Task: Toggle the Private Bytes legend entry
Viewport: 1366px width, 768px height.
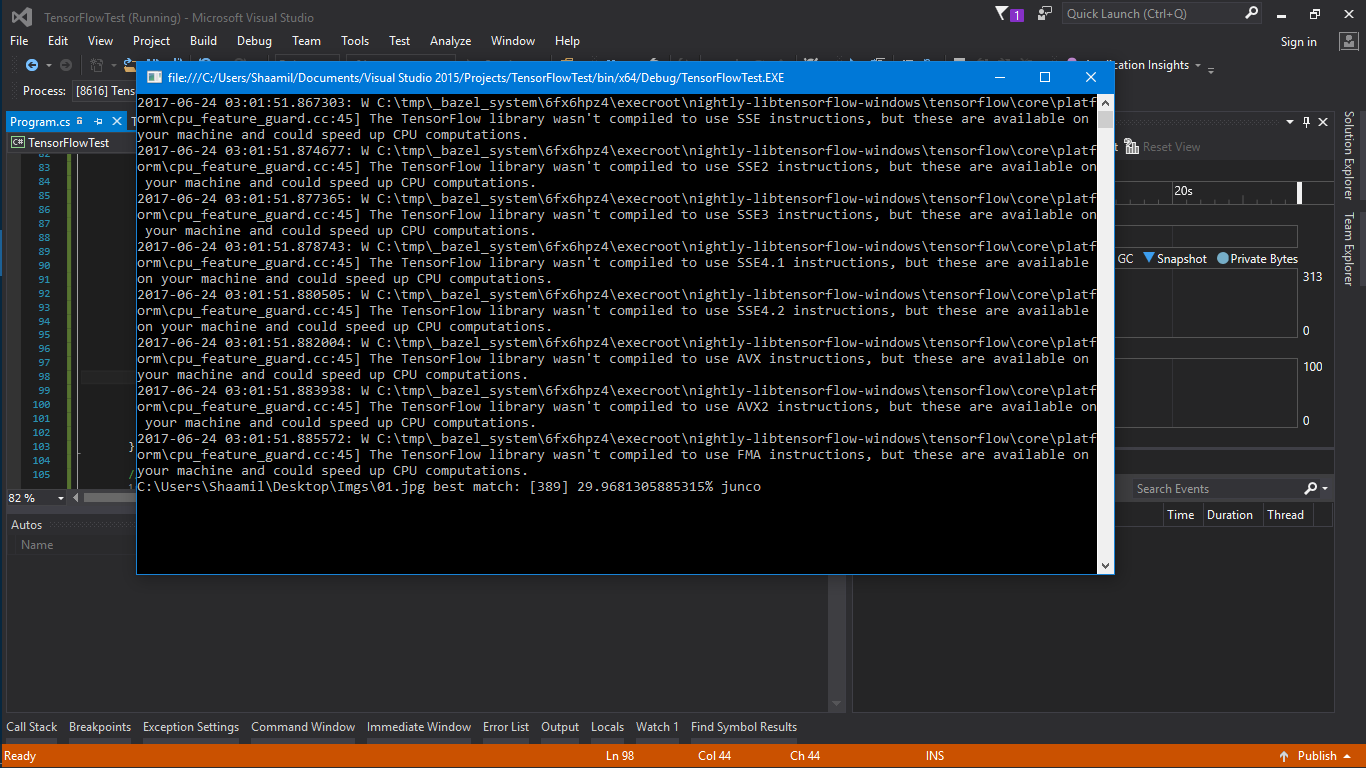Action: click(1256, 258)
